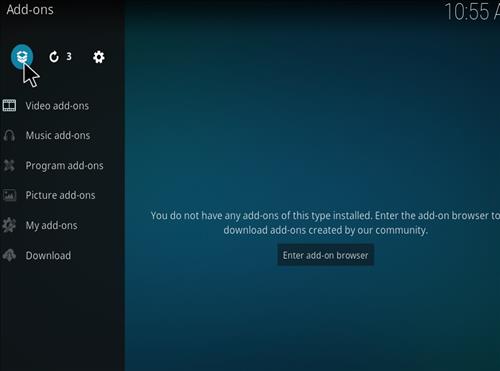Viewport: 500px width, 371px height.
Task: Click the available updates count 3
Action: tap(69, 56)
